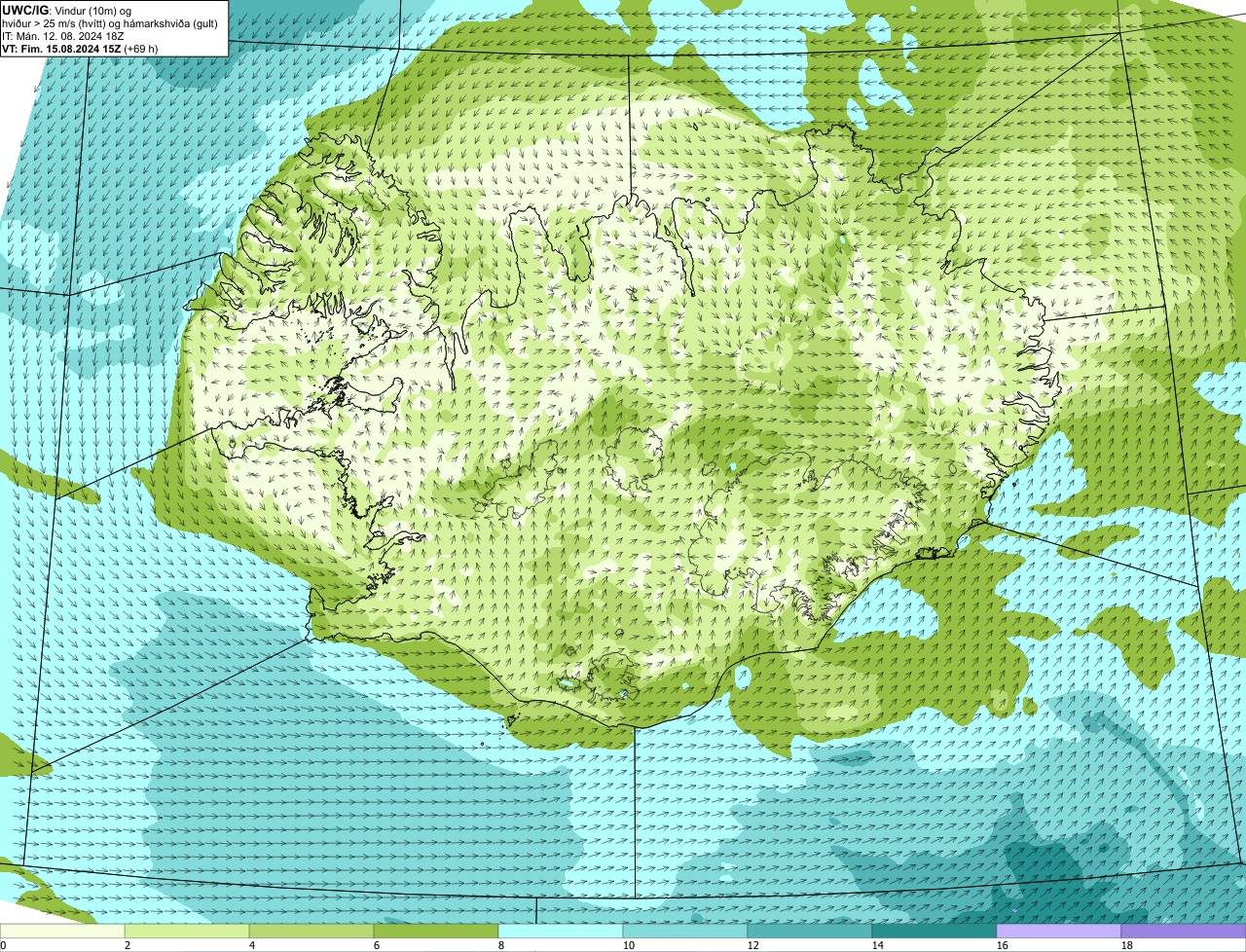Click the legend scale label "18"

pyautogui.click(x=1127, y=945)
